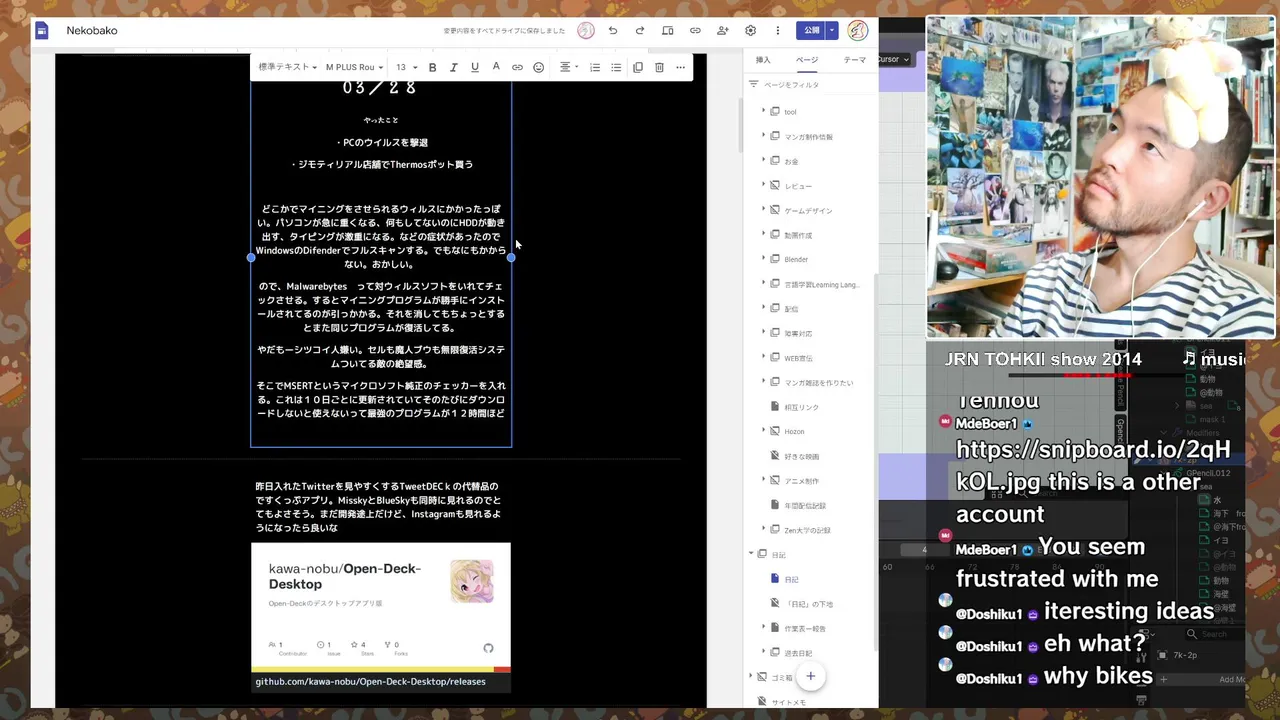Viewport: 1280px width, 720px height.
Task: Open the 標準テキスト style dropdown
Action: pyautogui.click(x=287, y=67)
